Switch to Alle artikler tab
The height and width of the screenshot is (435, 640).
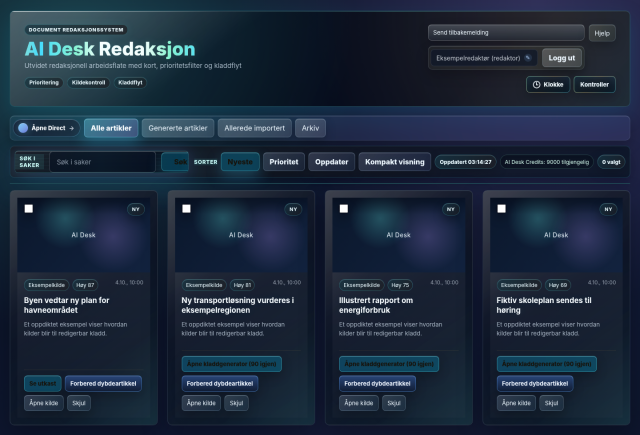click(x=111, y=128)
